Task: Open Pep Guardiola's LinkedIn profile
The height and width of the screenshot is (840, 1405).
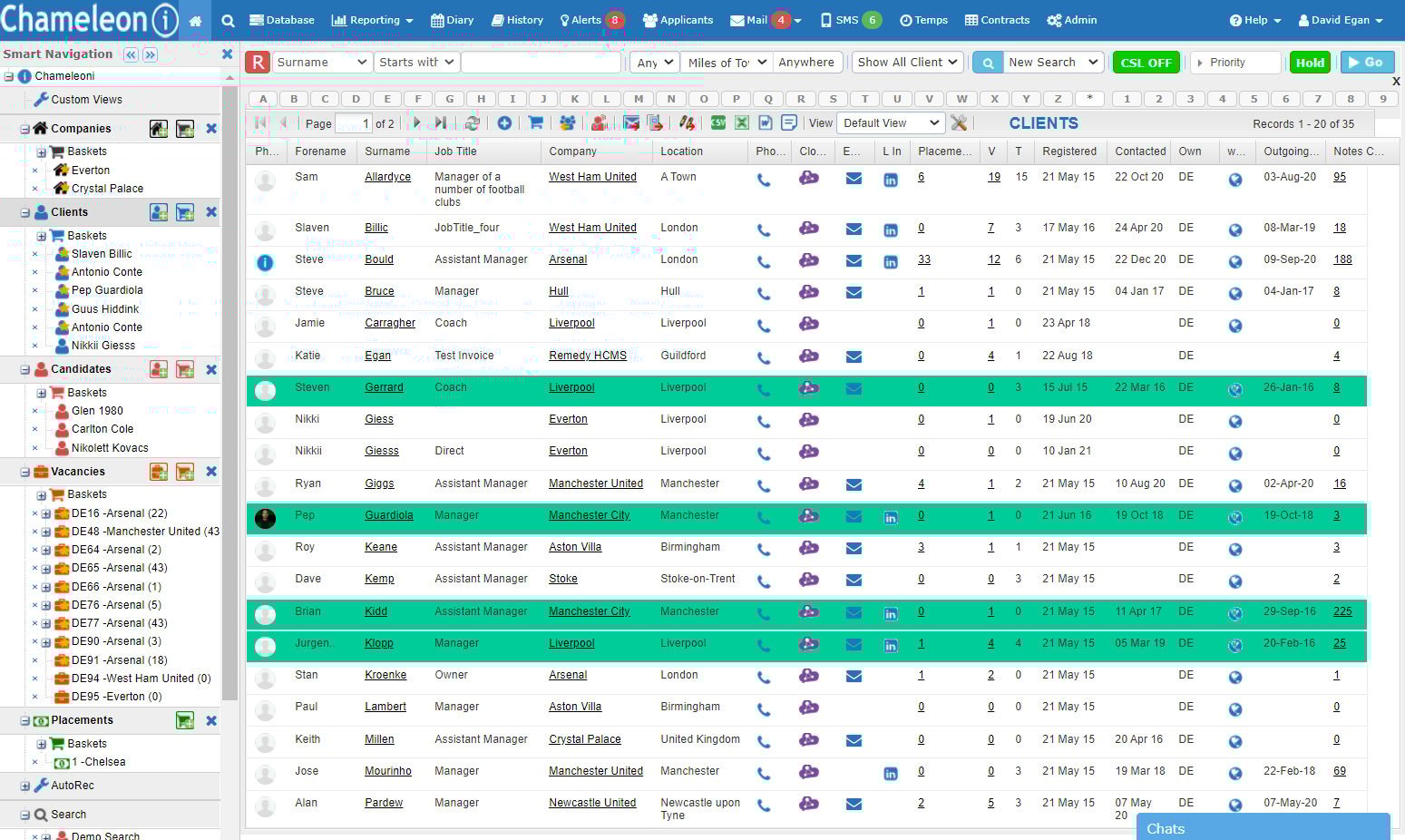Action: pyautogui.click(x=891, y=517)
